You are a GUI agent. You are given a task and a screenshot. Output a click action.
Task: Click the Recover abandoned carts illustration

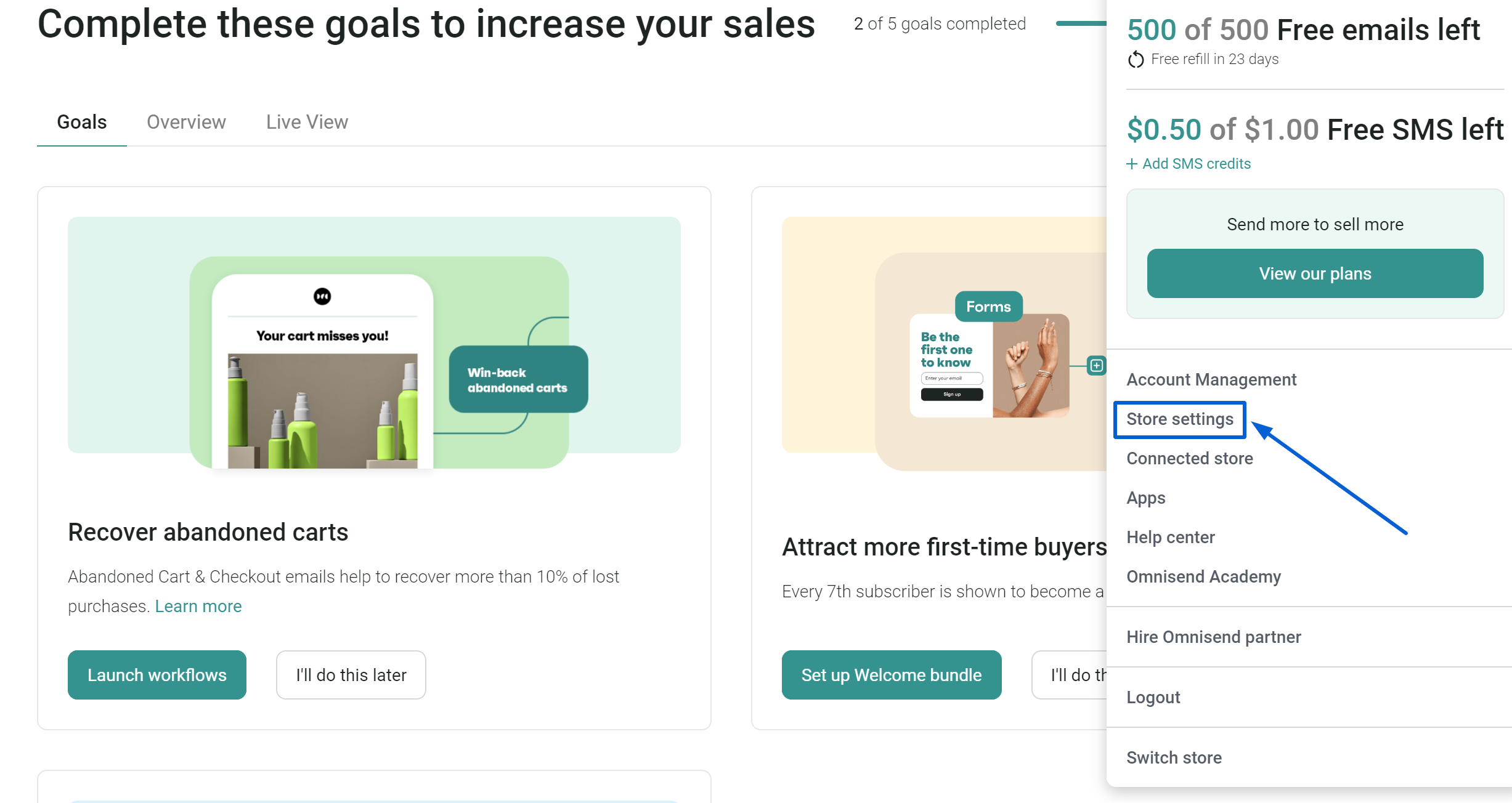tap(374, 342)
